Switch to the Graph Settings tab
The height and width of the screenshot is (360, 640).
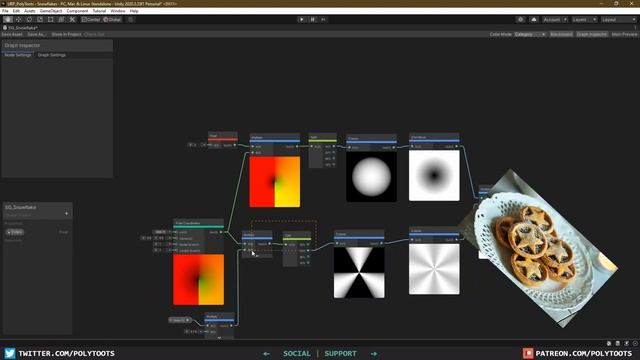(51, 55)
